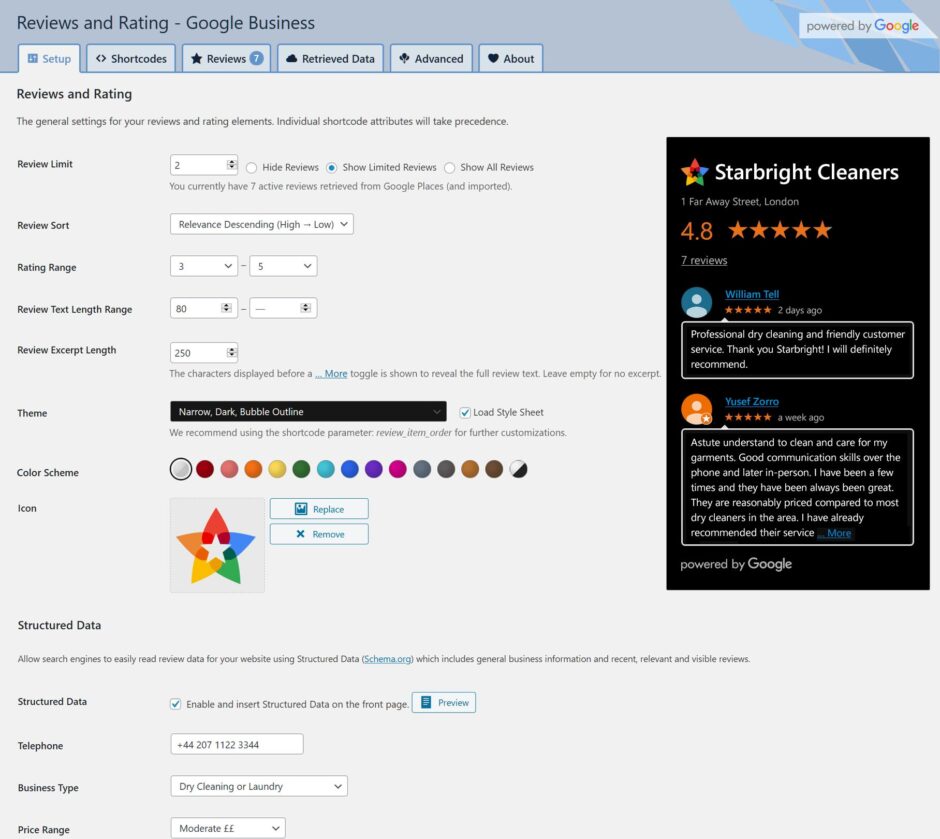Click the Reviews count badge showing 7
The image size is (940, 839).
click(x=256, y=58)
